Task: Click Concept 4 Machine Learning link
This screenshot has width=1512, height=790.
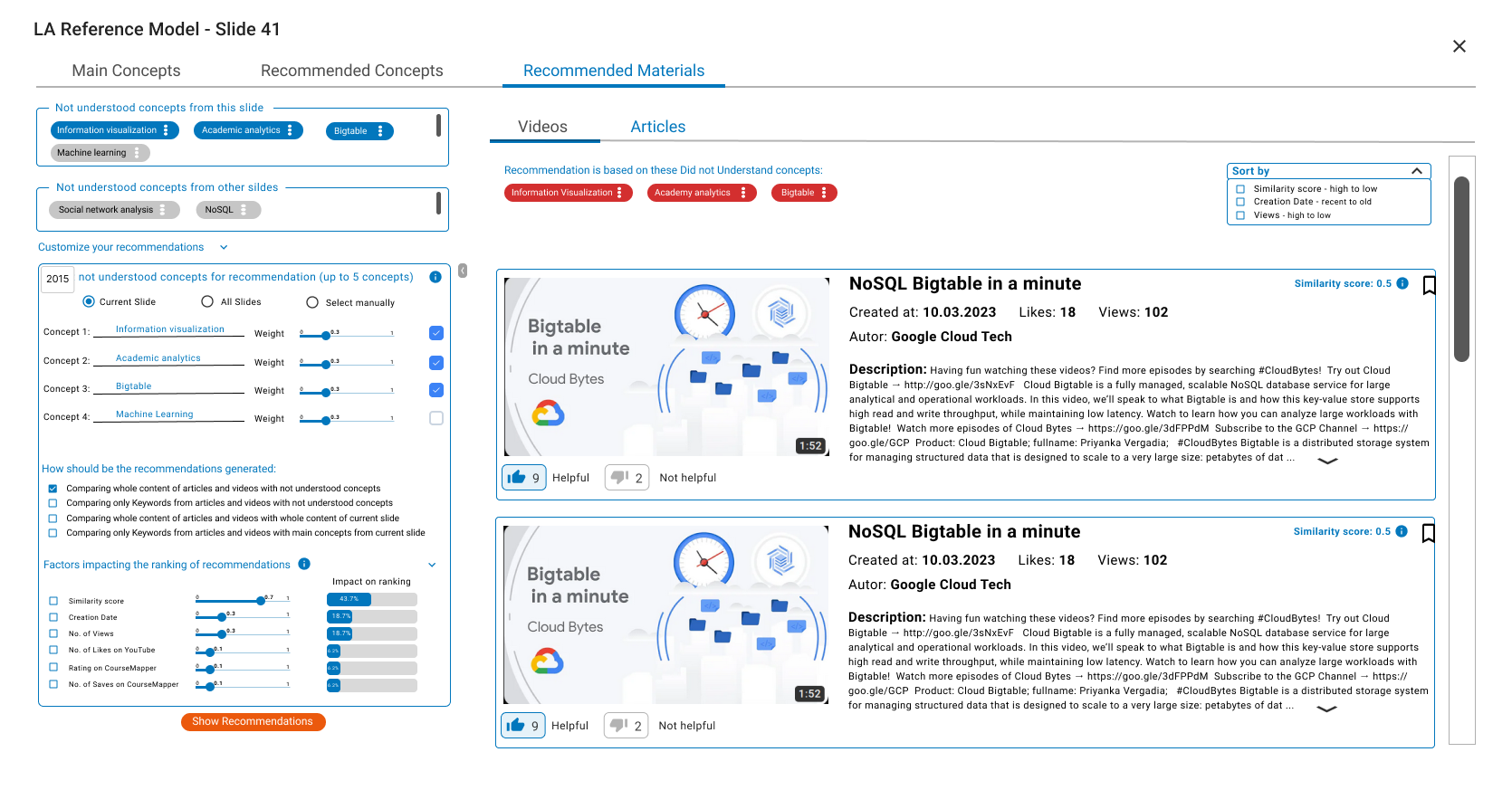Action: click(x=155, y=414)
